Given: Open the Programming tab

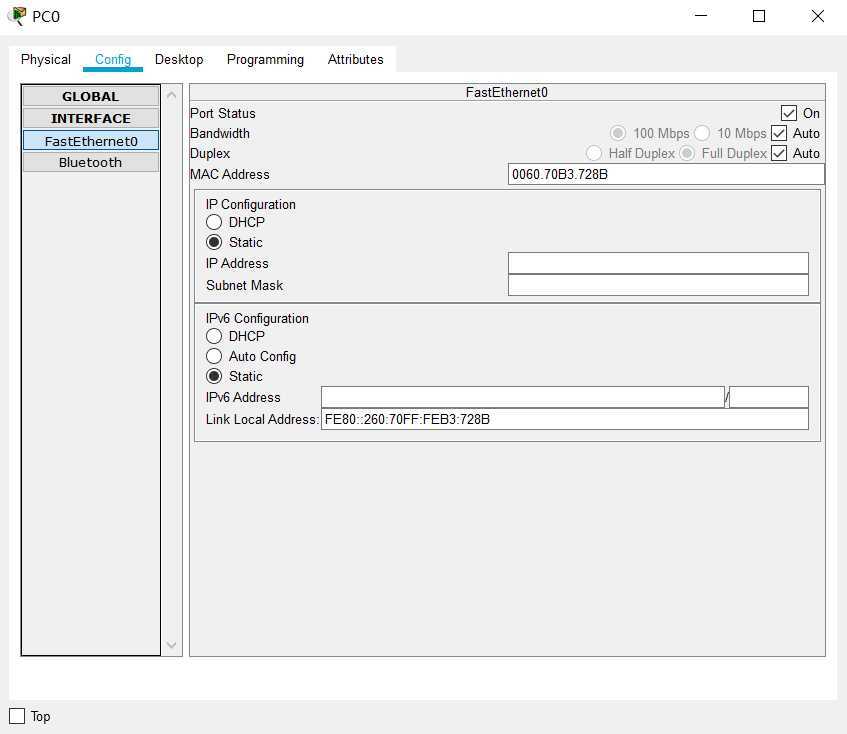Looking at the screenshot, I should click(x=265, y=59).
